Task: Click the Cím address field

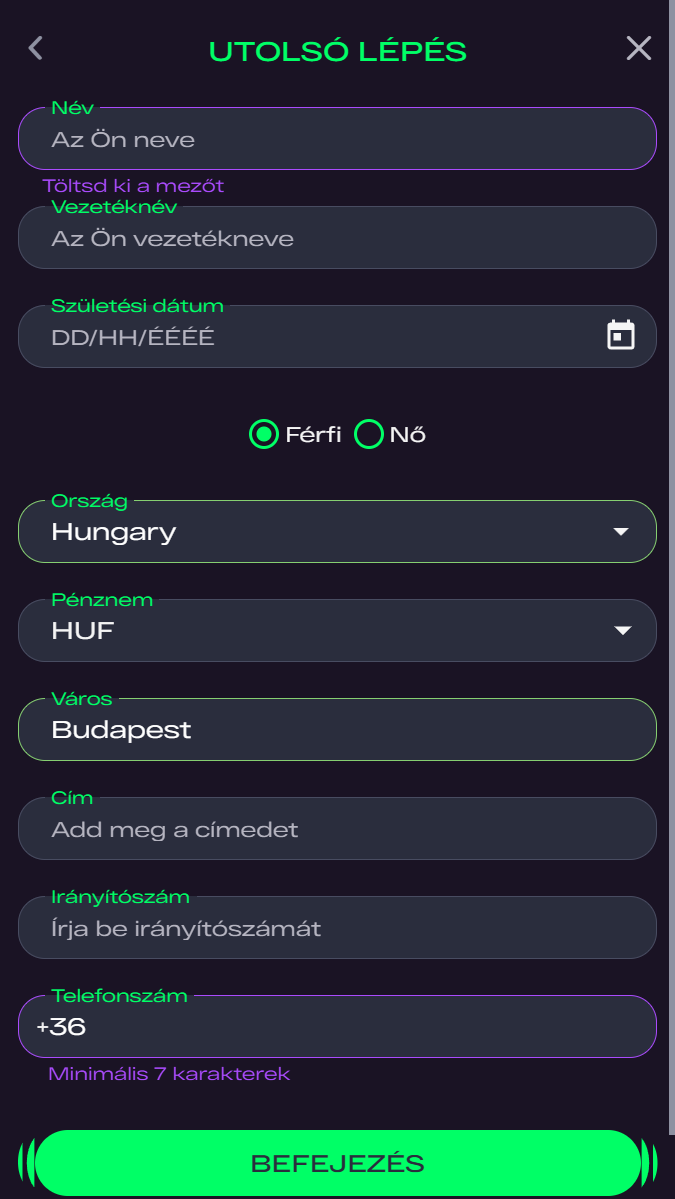Action: 336,829
